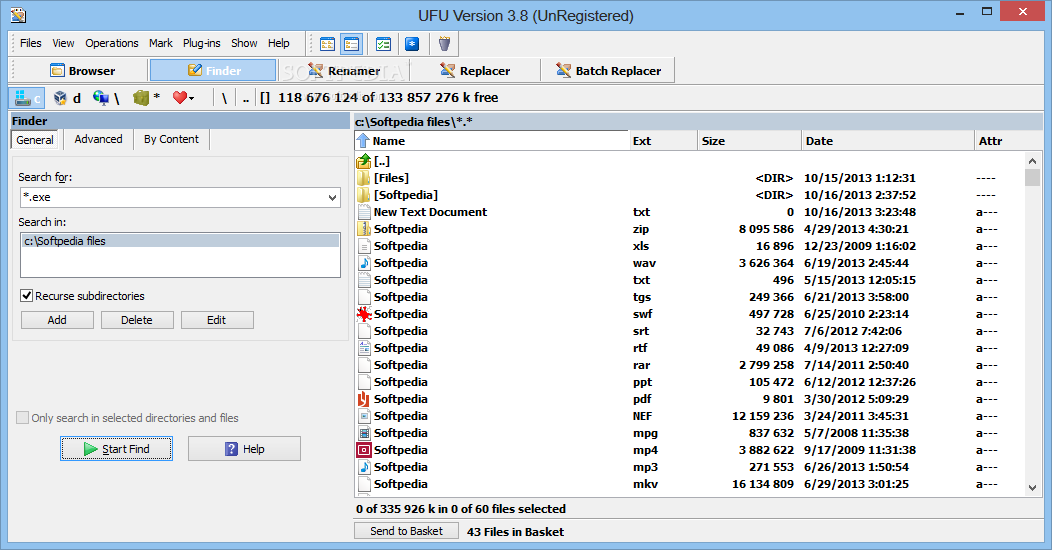Open the Search for dropdown arrow

[x=332, y=197]
